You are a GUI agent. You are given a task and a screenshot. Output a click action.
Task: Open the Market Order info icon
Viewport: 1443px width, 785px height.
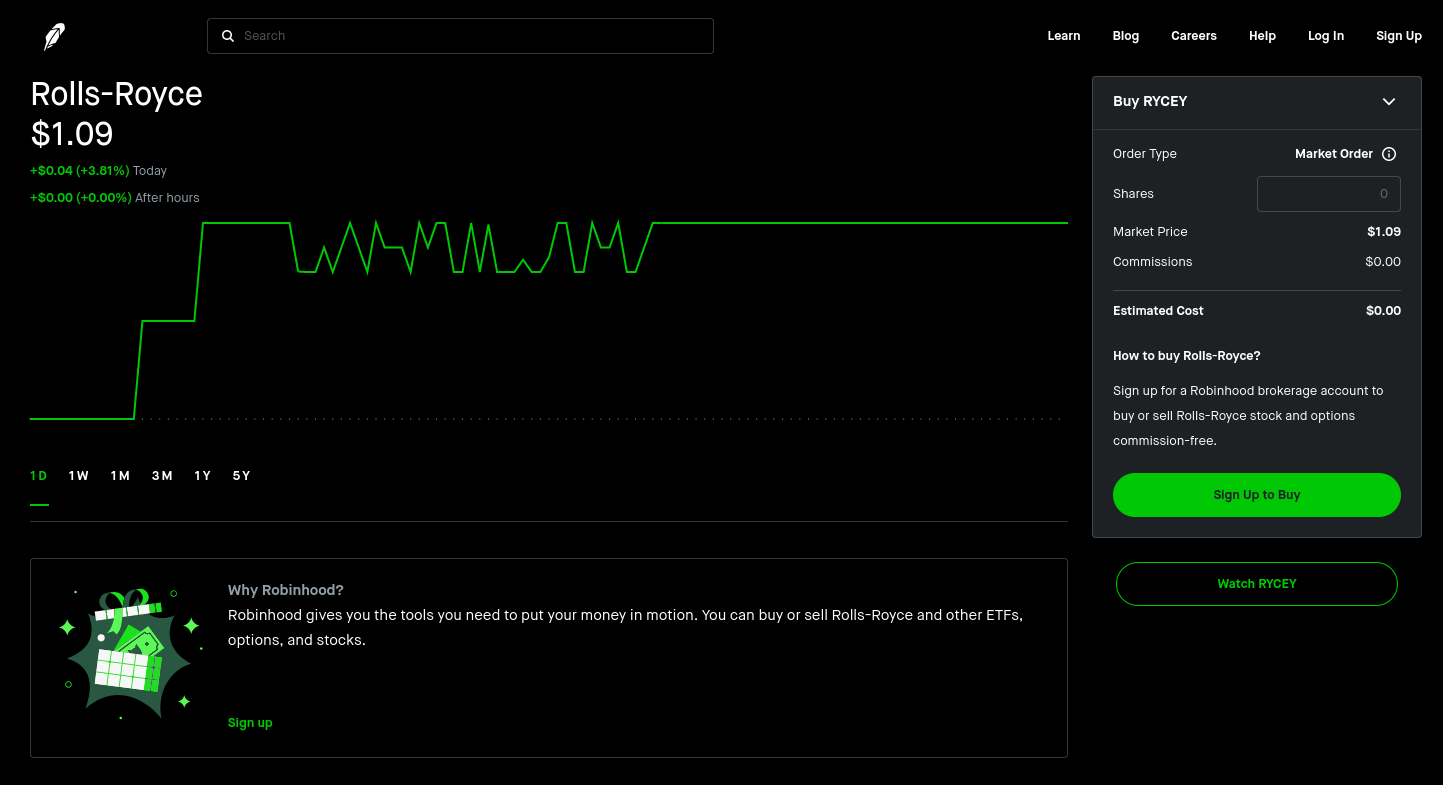[x=1389, y=154]
